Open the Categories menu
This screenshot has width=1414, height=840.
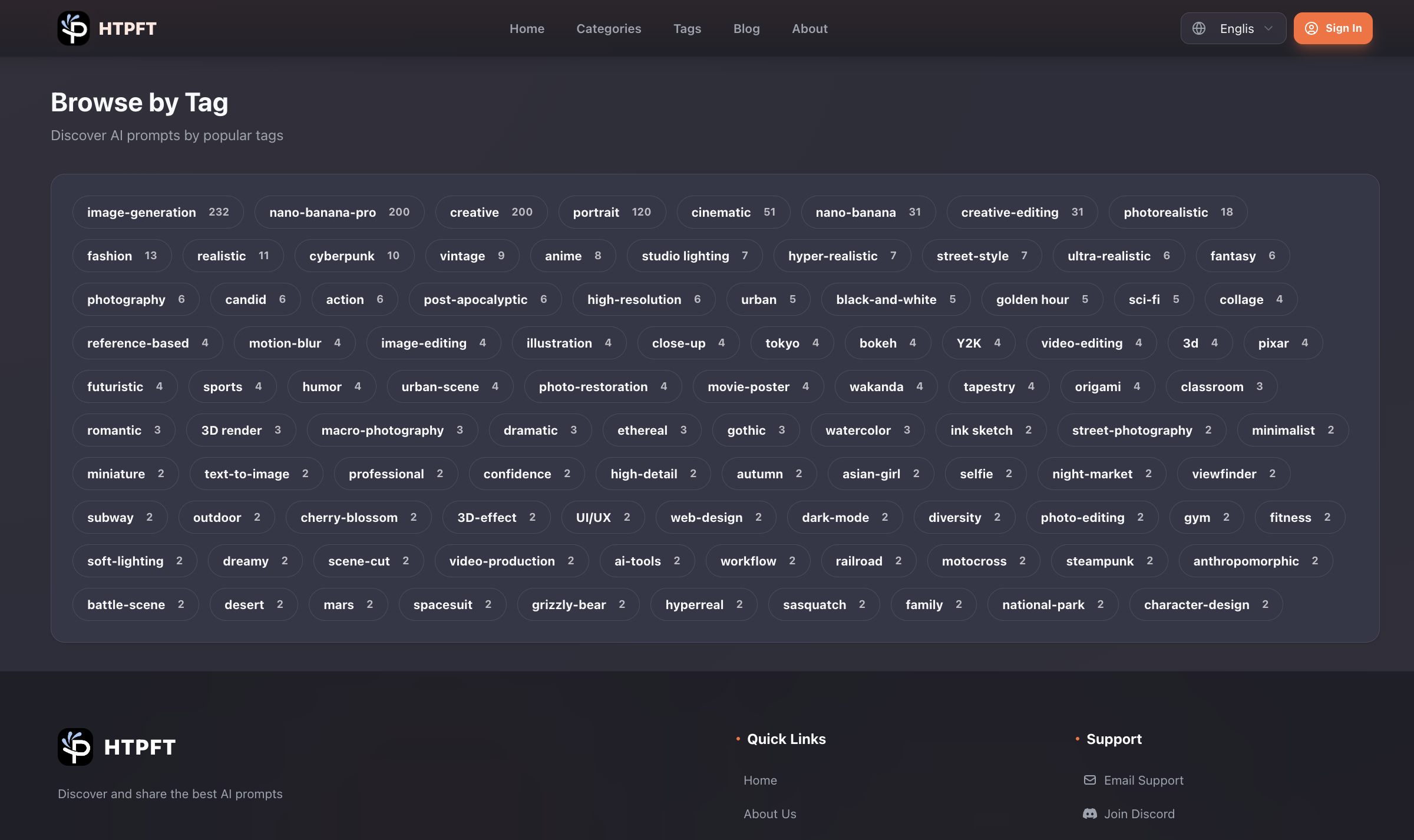pyautogui.click(x=609, y=28)
